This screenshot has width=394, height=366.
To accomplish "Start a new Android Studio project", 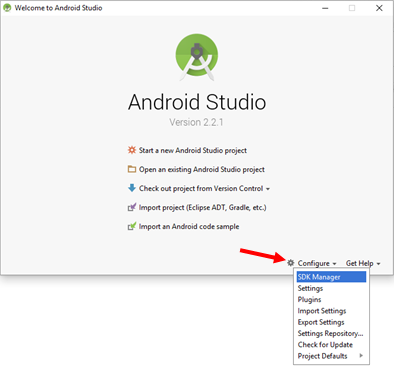I will pos(193,150).
